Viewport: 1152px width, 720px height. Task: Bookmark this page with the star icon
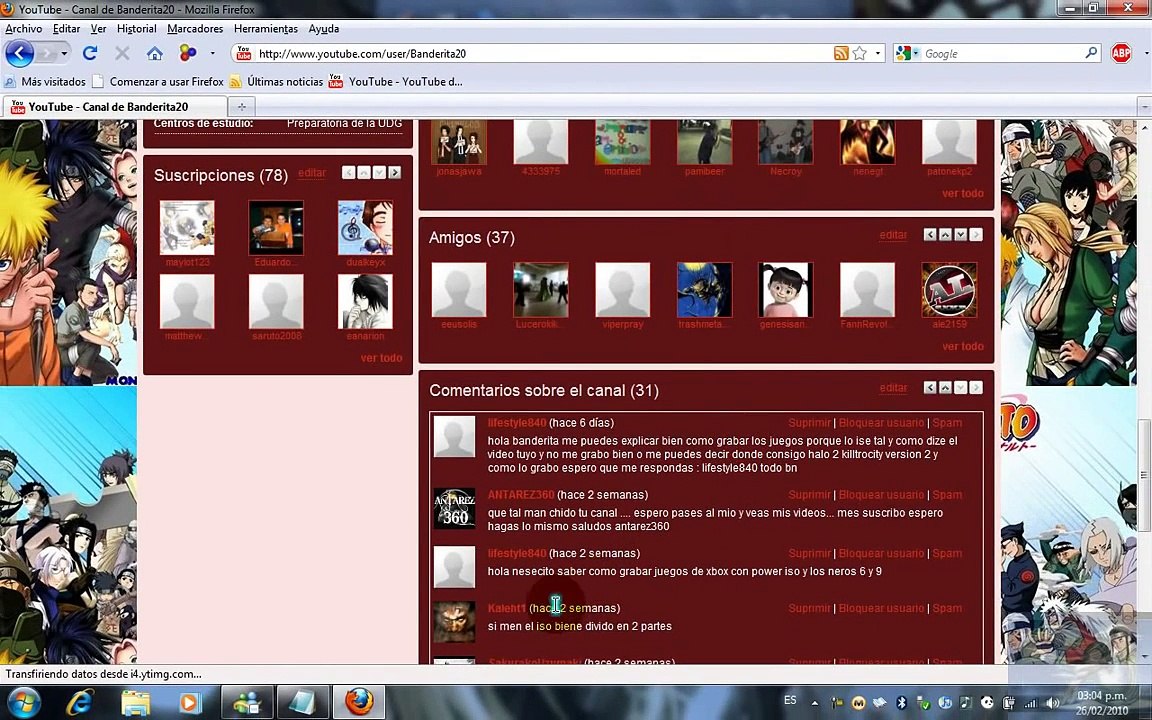860,53
